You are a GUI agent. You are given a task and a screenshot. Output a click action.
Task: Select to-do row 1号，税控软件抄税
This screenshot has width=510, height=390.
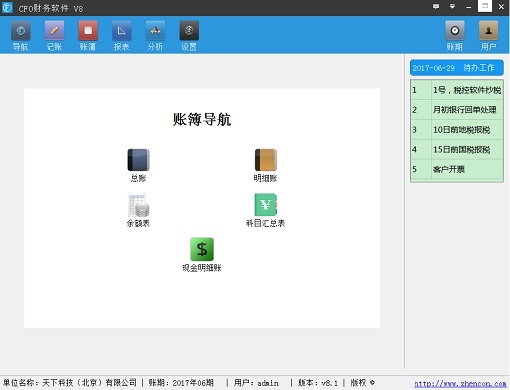(457, 90)
